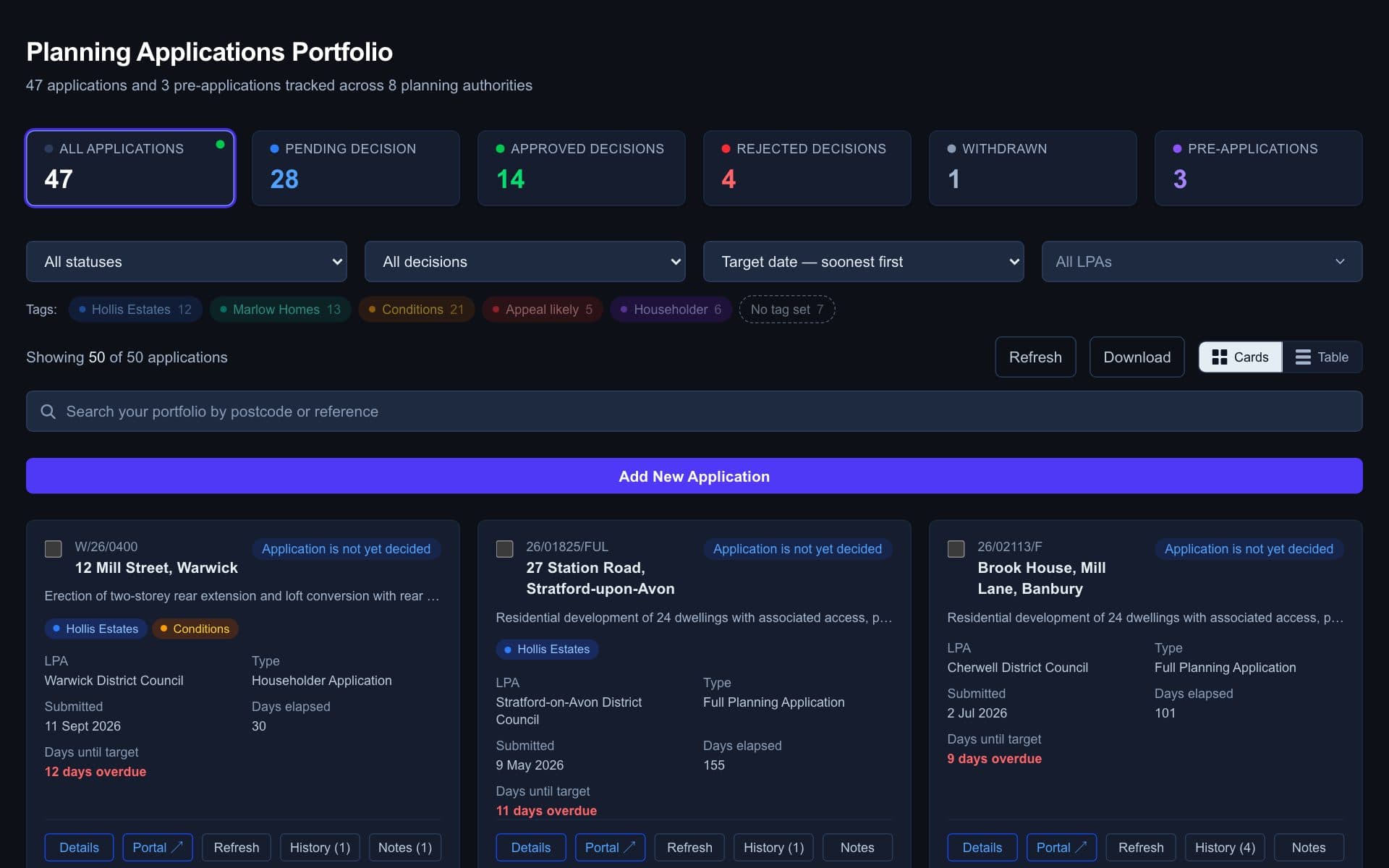Screen dimensions: 1389x868
Task: Open the All LPAs dropdown
Action: 1202,262
